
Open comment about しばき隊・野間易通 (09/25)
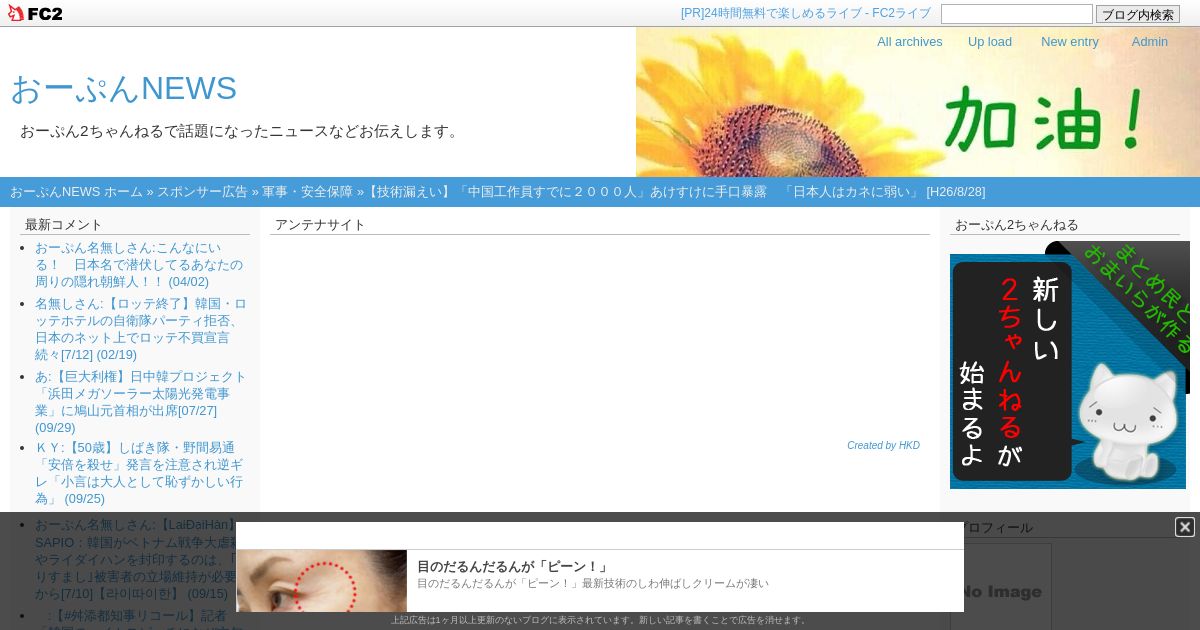(x=140, y=474)
